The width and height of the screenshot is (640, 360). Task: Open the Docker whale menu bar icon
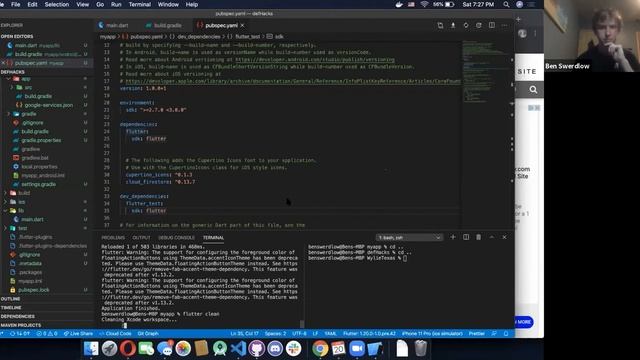click(399, 4)
